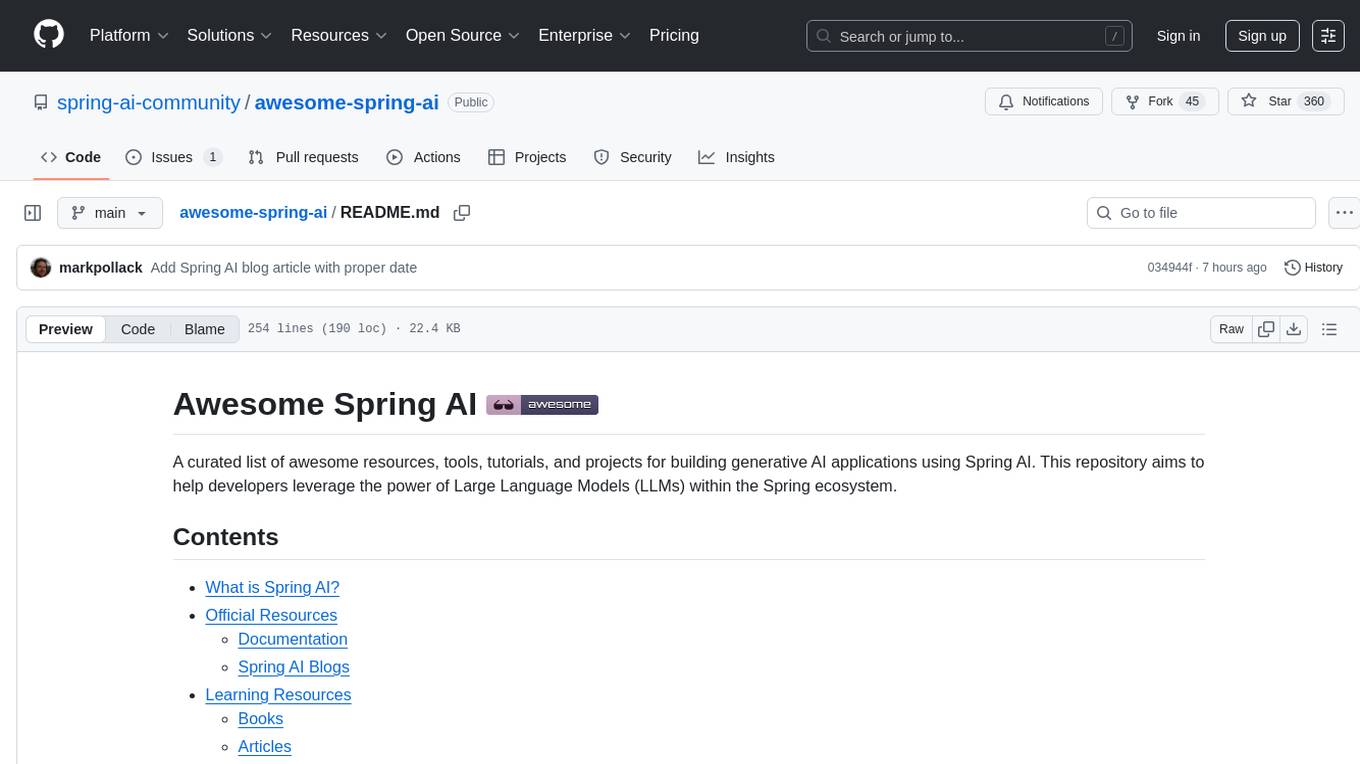Open the Raw file view
Viewport: 1360px width, 764px height.
(1231, 329)
